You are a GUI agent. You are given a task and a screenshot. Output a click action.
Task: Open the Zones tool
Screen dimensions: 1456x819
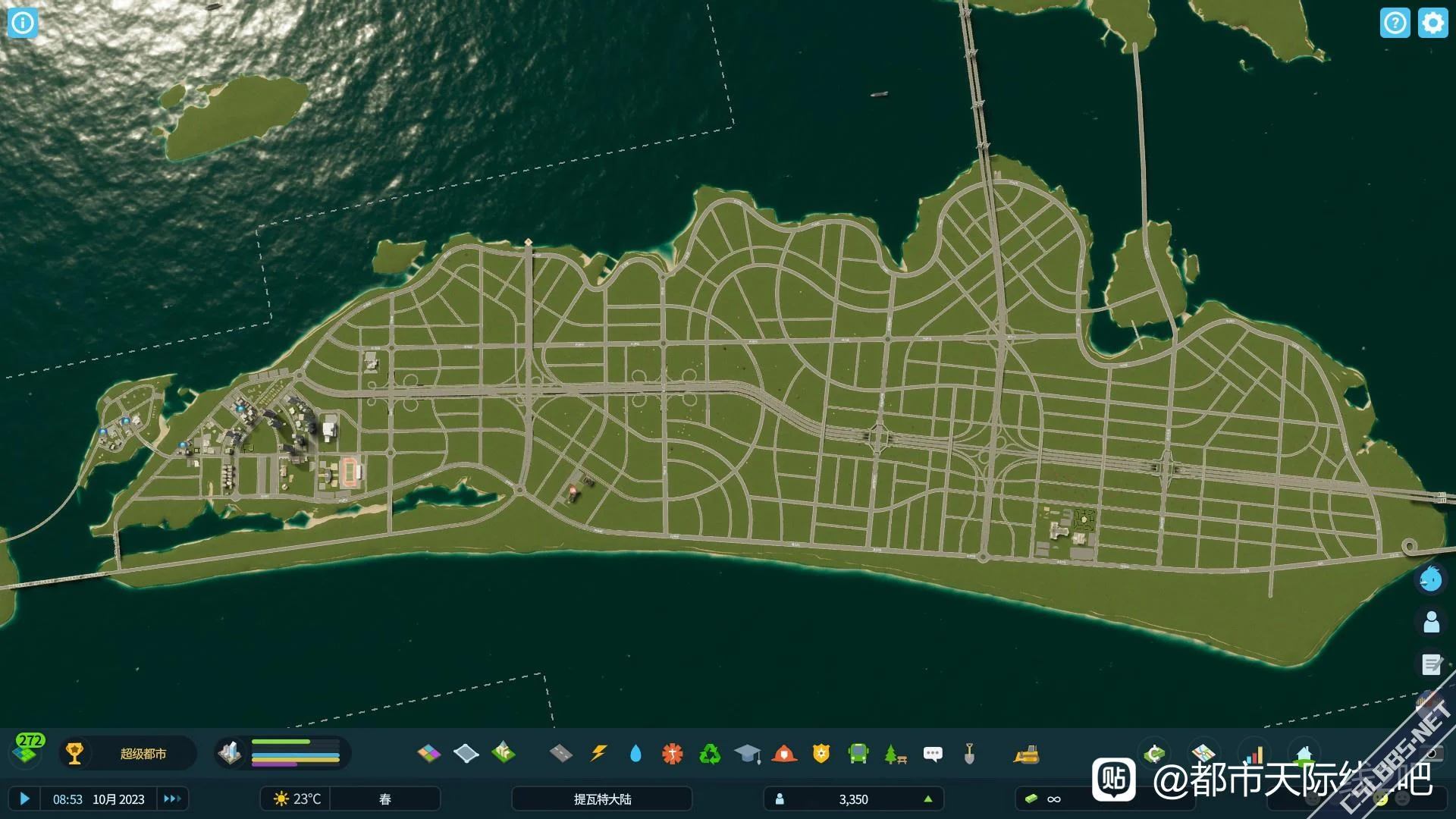click(428, 754)
